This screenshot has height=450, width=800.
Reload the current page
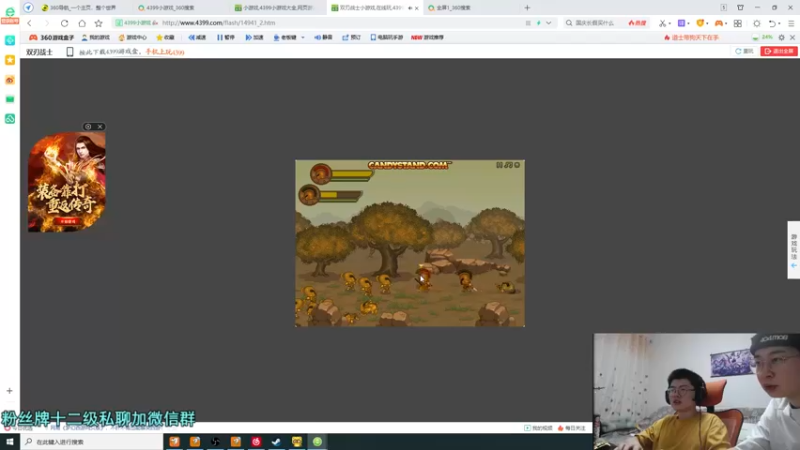tap(64, 23)
